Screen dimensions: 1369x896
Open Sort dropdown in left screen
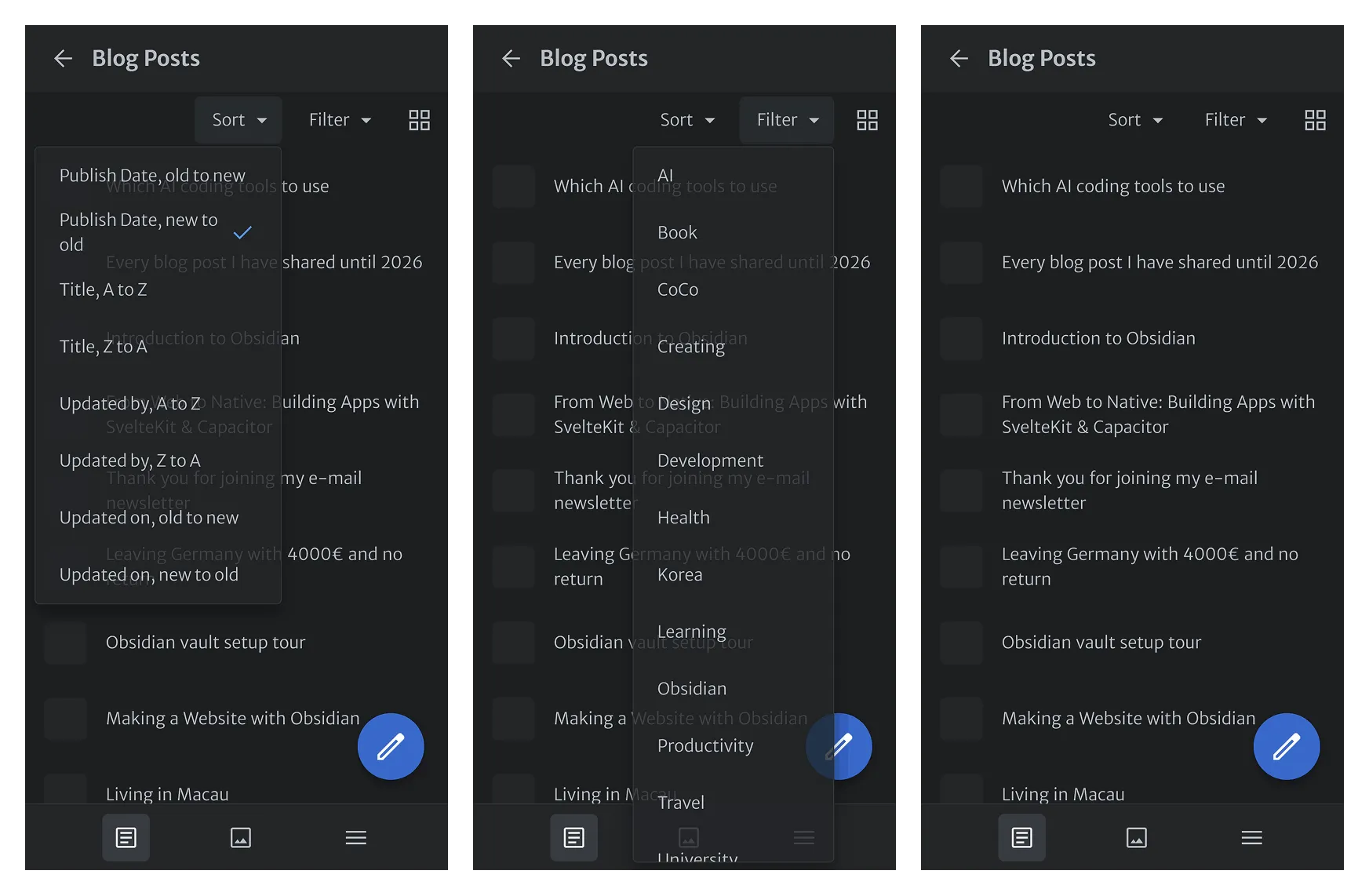(x=238, y=120)
